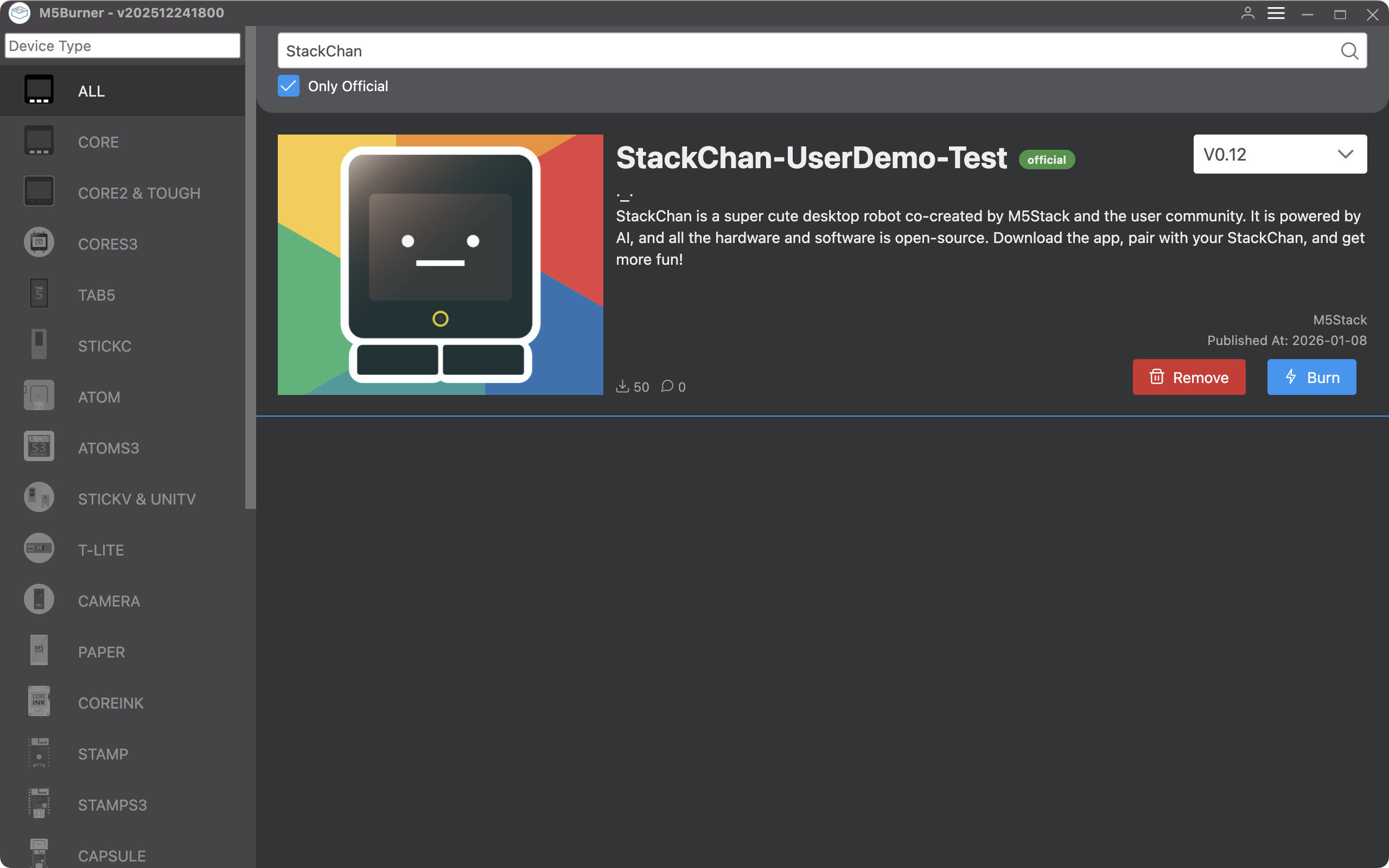1389x868 pixels.
Task: Choose the STICKC device icon
Action: (39, 344)
